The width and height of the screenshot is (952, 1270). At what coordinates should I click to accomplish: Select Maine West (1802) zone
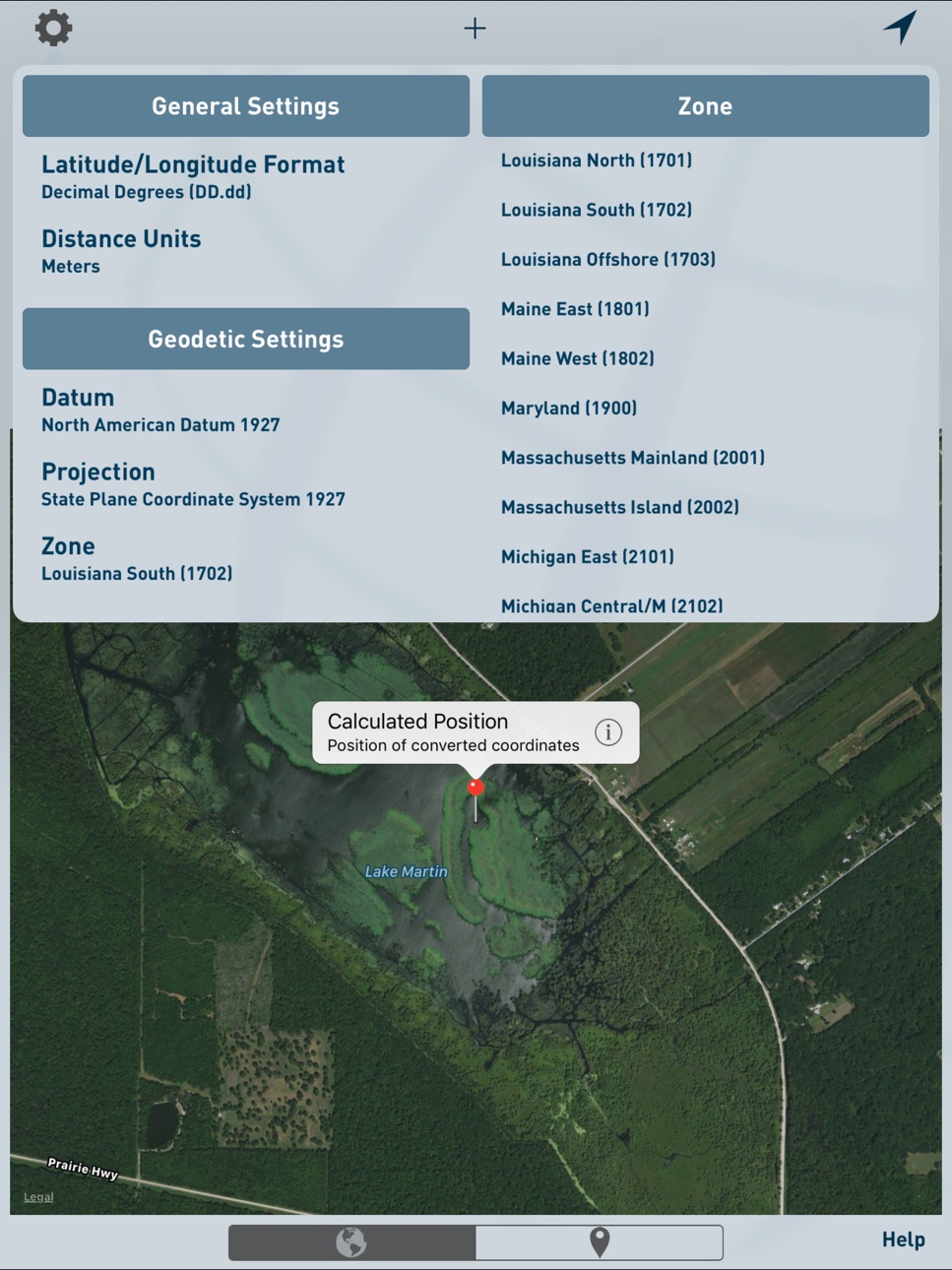coord(578,358)
